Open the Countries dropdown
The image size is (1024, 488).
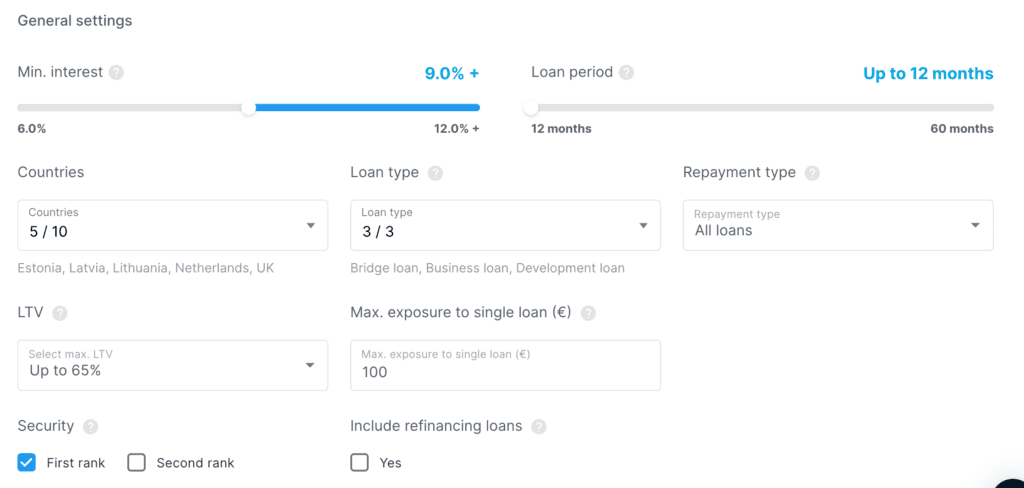point(172,225)
